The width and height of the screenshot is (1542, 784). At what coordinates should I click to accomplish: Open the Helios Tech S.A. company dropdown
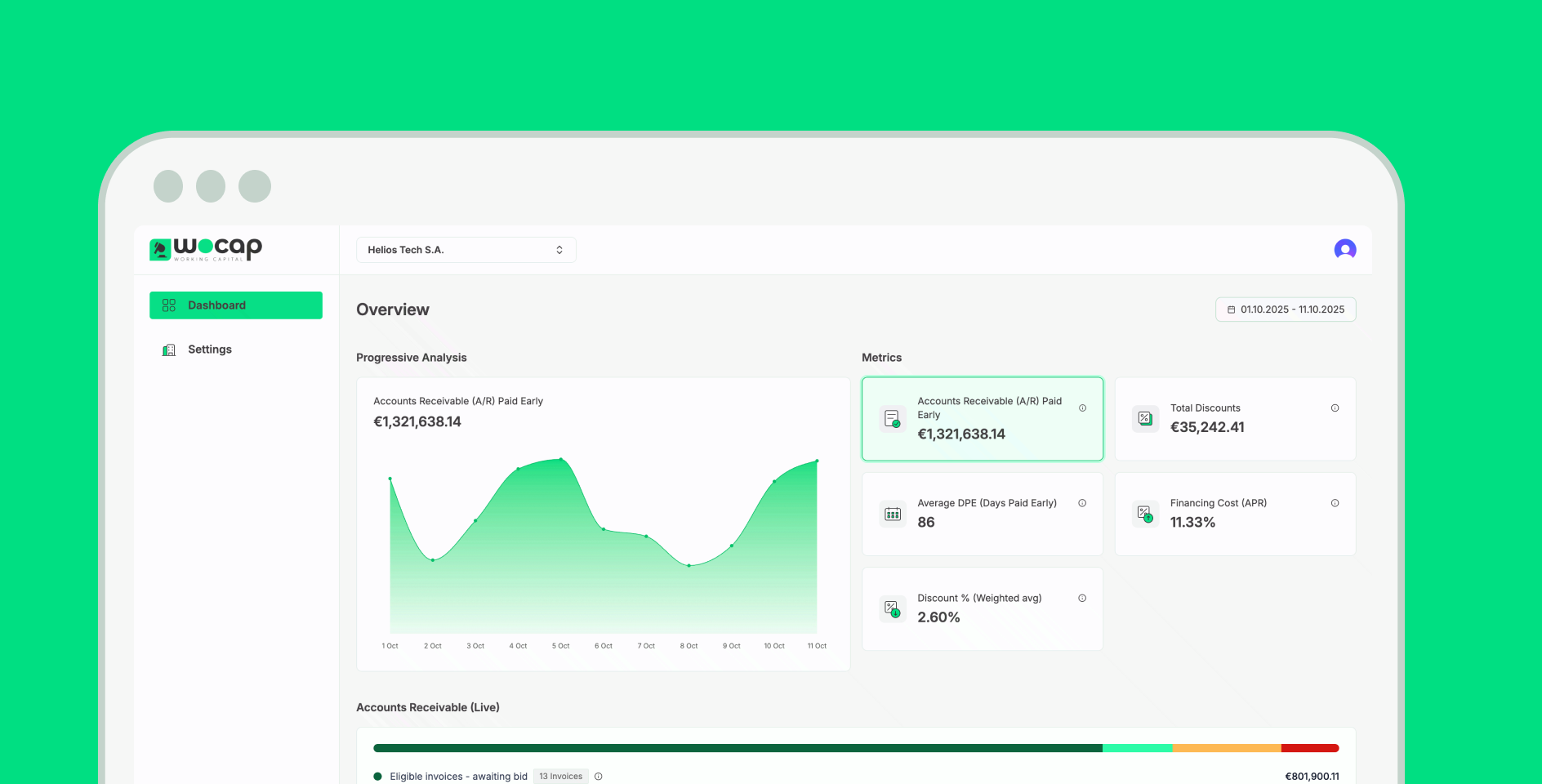[x=466, y=250]
